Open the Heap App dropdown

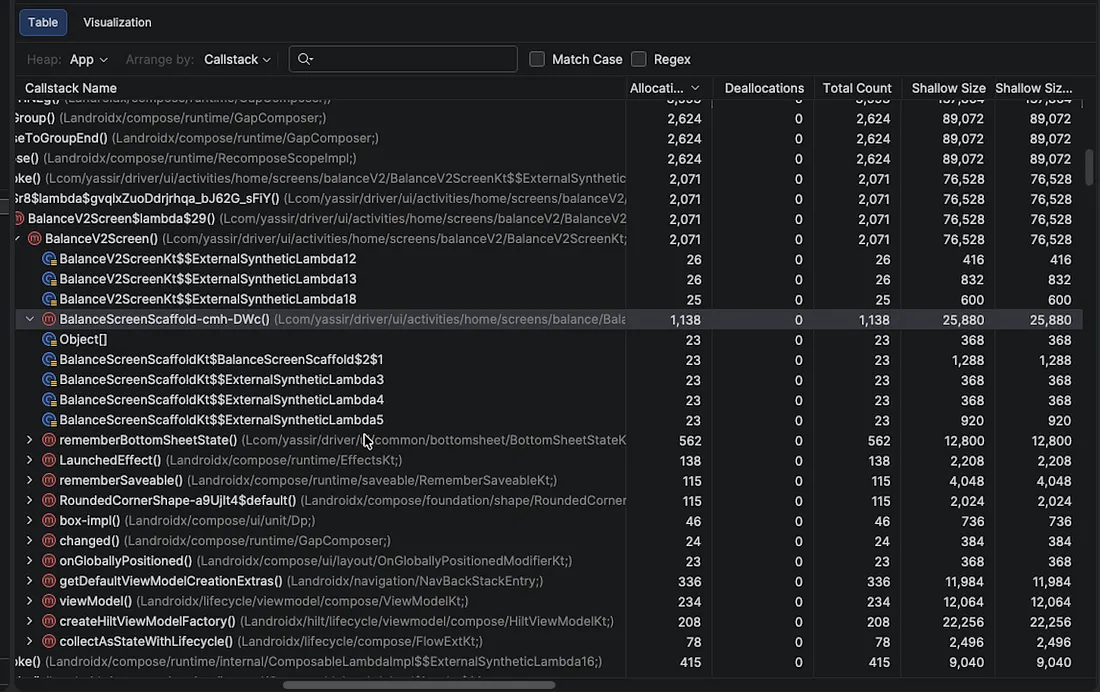[88, 60]
